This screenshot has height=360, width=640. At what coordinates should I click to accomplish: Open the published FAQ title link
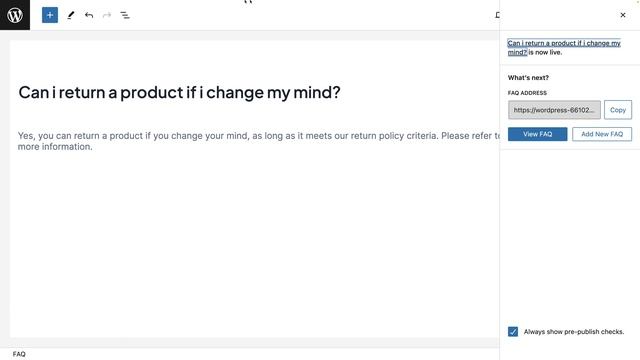click(x=564, y=47)
